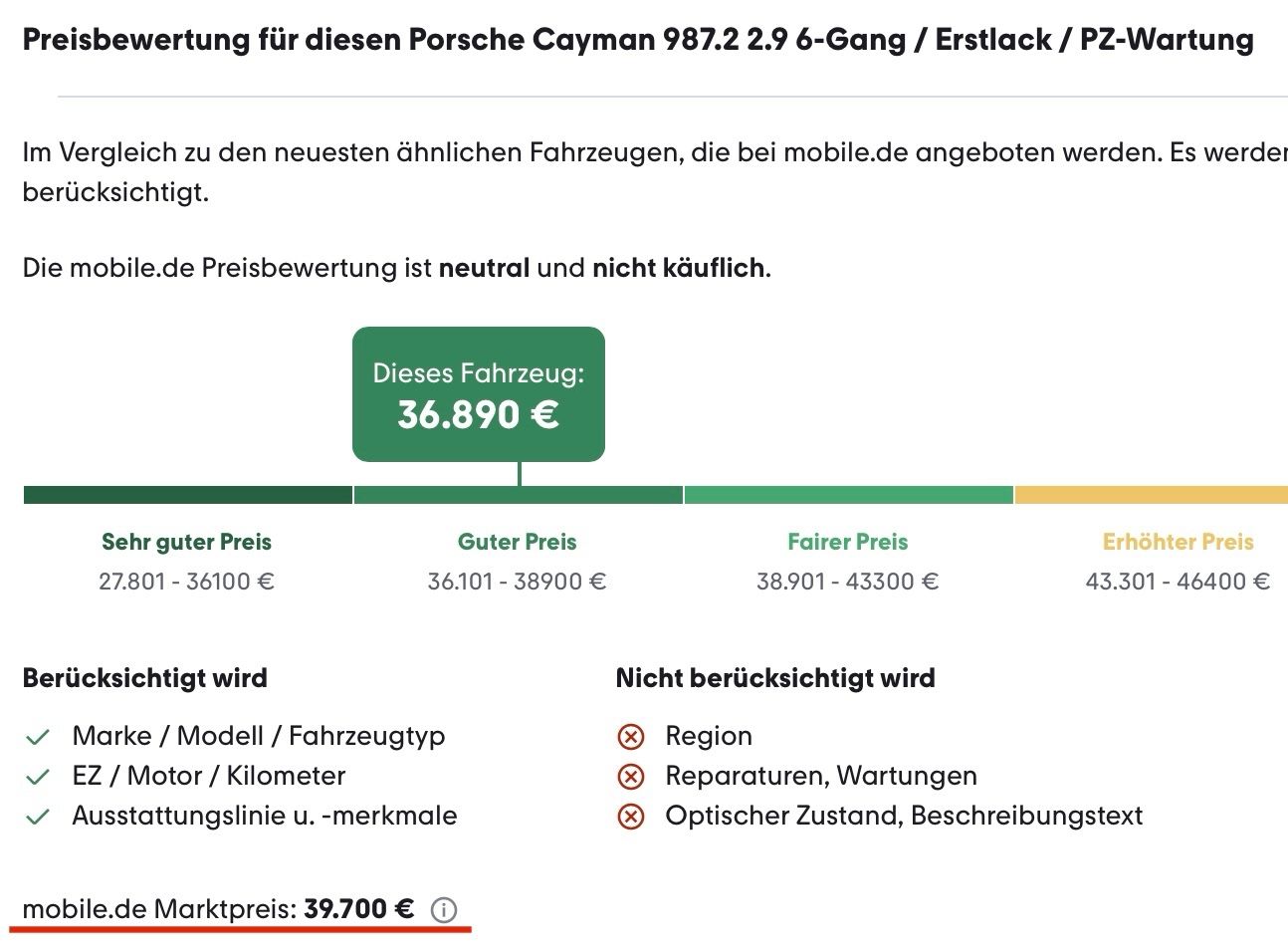This screenshot has width=1288, height=950.
Task: Click the 43.301 - 46400 € price range
Action: (x=1178, y=582)
